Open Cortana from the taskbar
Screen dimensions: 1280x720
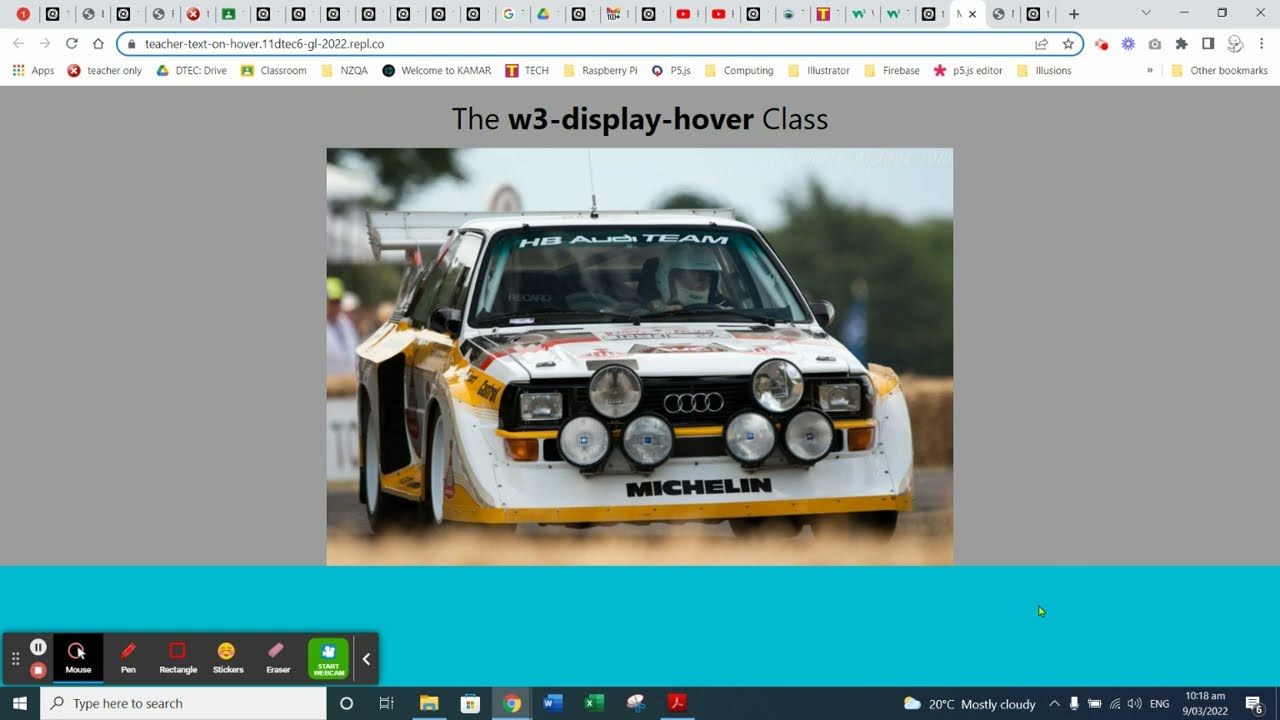(346, 703)
